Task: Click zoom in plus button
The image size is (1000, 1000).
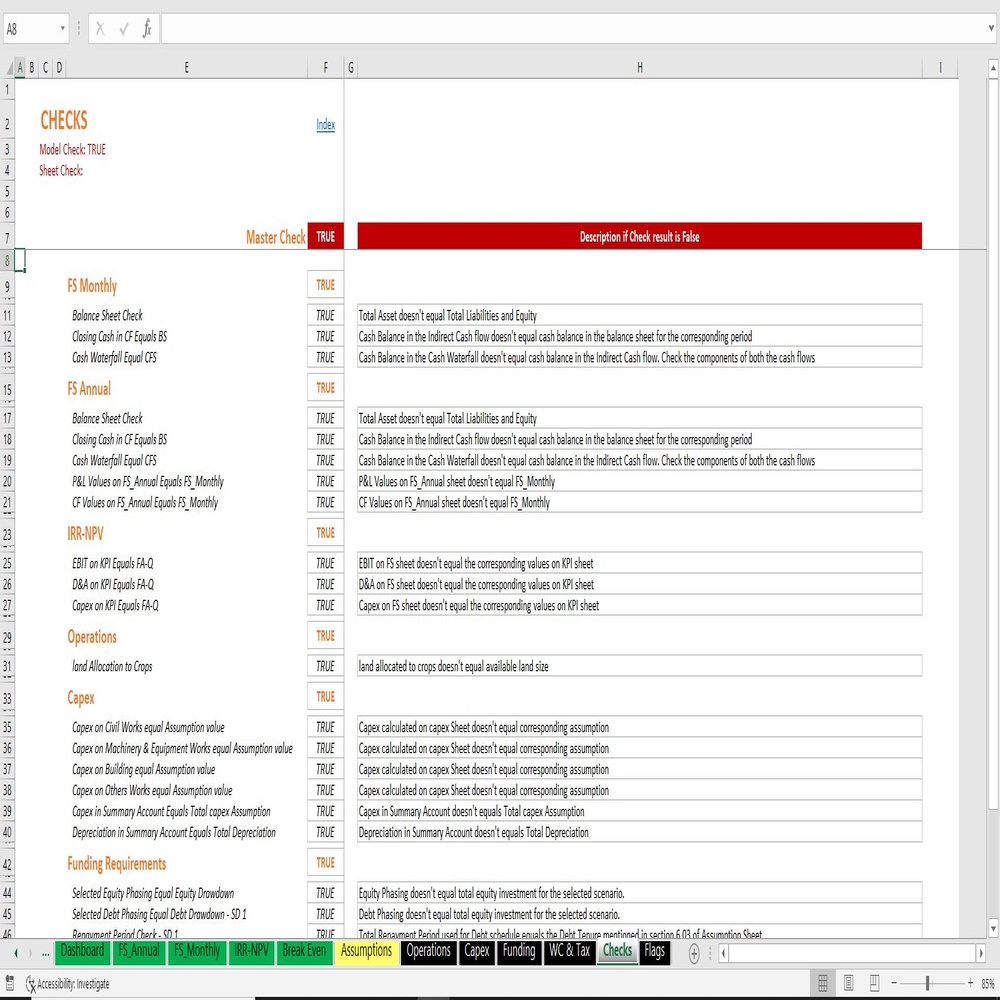Action: click(970, 983)
